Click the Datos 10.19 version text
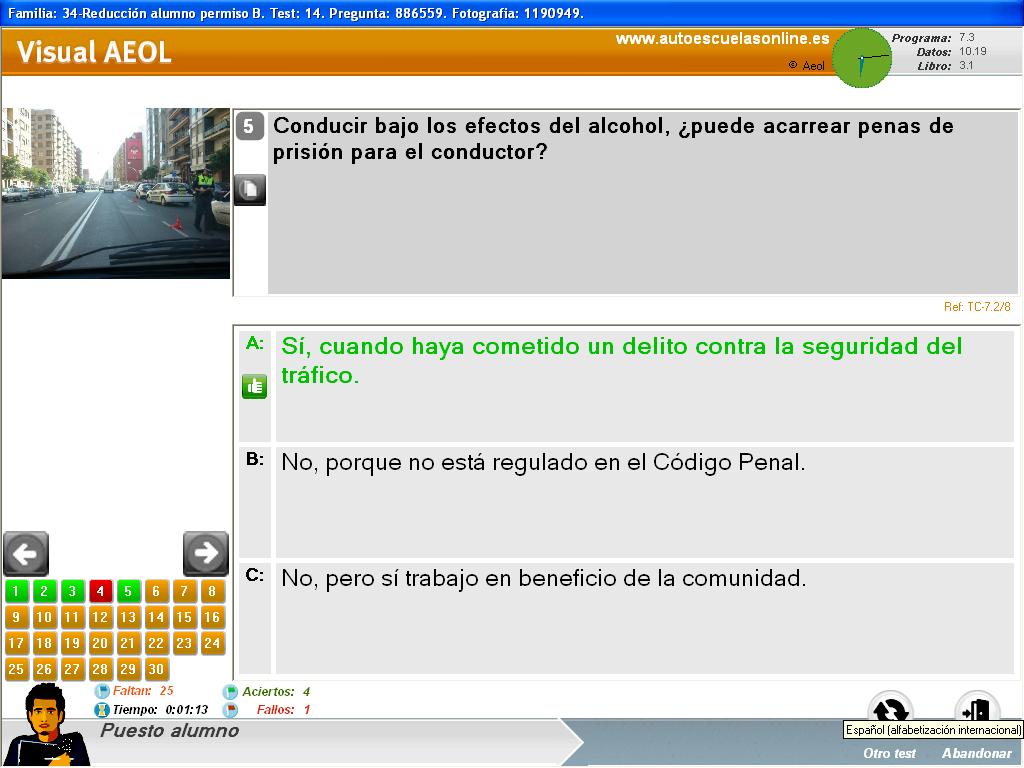 pos(951,52)
